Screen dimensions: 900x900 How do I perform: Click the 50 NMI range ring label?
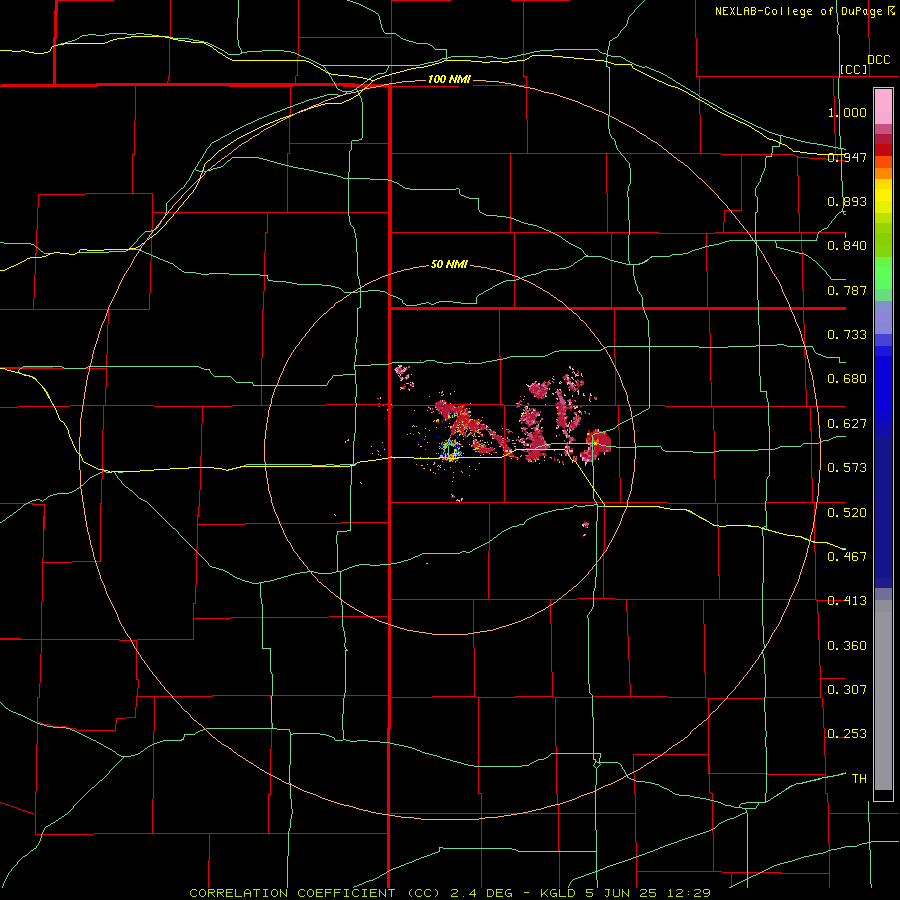(x=449, y=264)
